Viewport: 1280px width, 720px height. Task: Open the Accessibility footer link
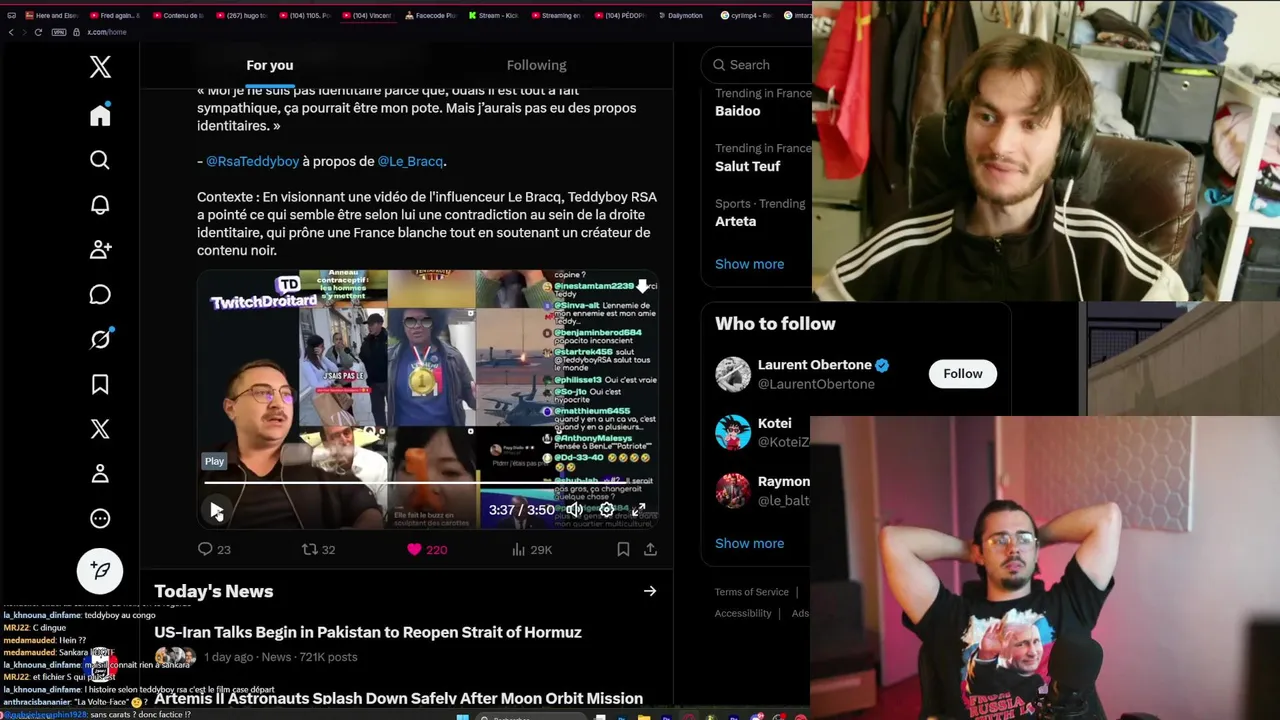point(743,613)
